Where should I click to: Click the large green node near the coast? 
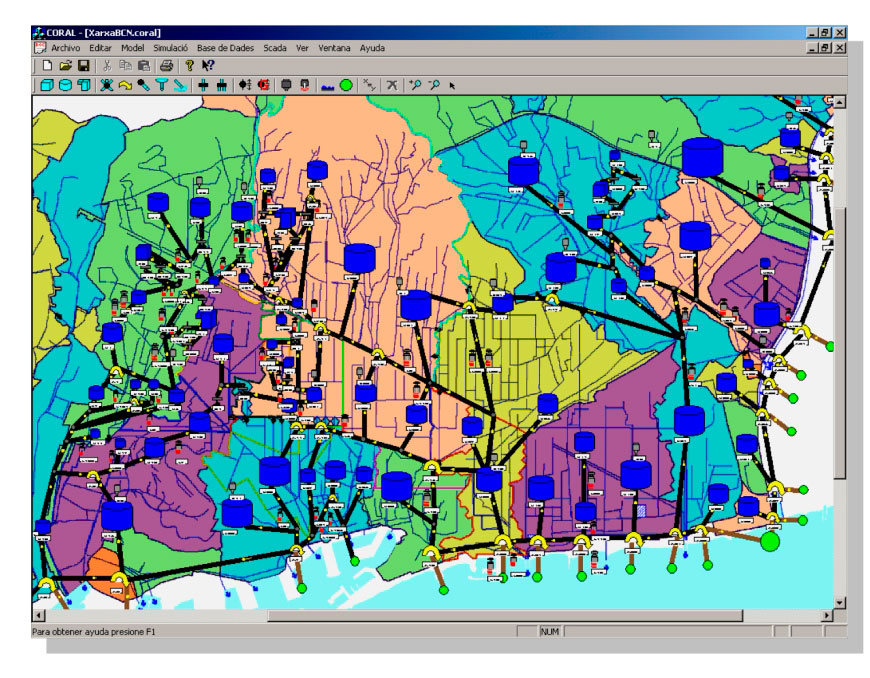769,542
